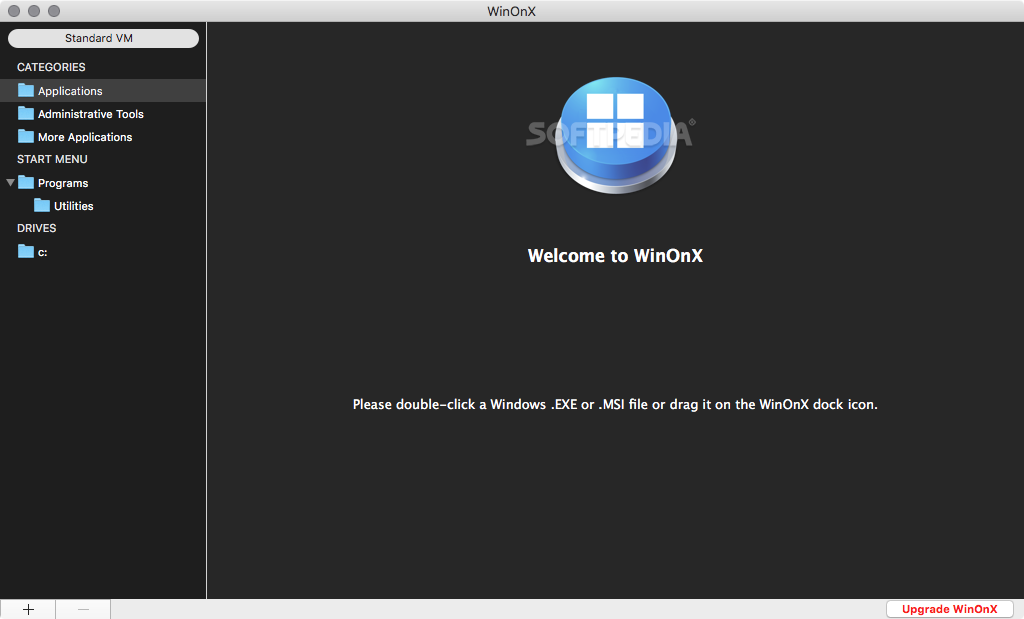Click the Programs folder icon

pyautogui.click(x=25, y=182)
